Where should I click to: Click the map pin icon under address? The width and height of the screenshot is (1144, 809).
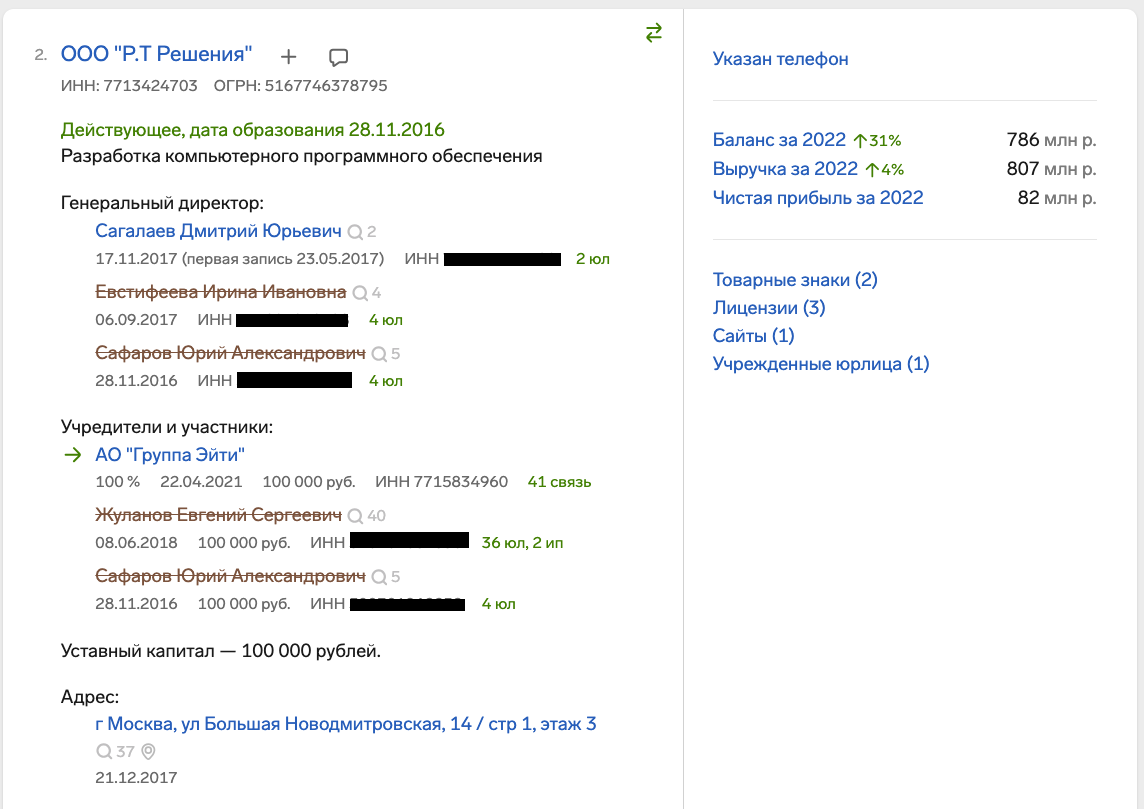(148, 751)
